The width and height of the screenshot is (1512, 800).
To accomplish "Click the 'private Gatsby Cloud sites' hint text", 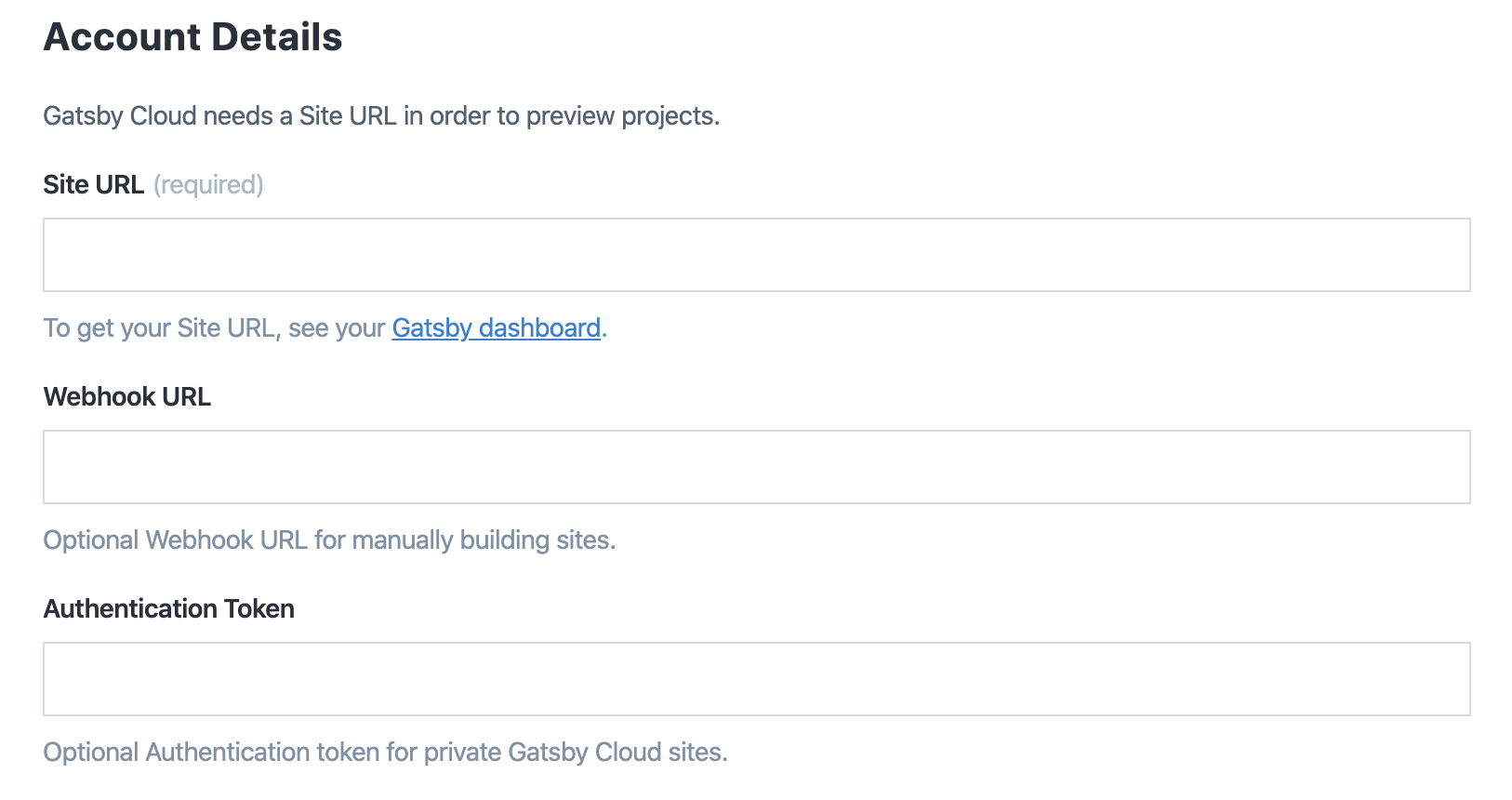I will click(x=575, y=753).
